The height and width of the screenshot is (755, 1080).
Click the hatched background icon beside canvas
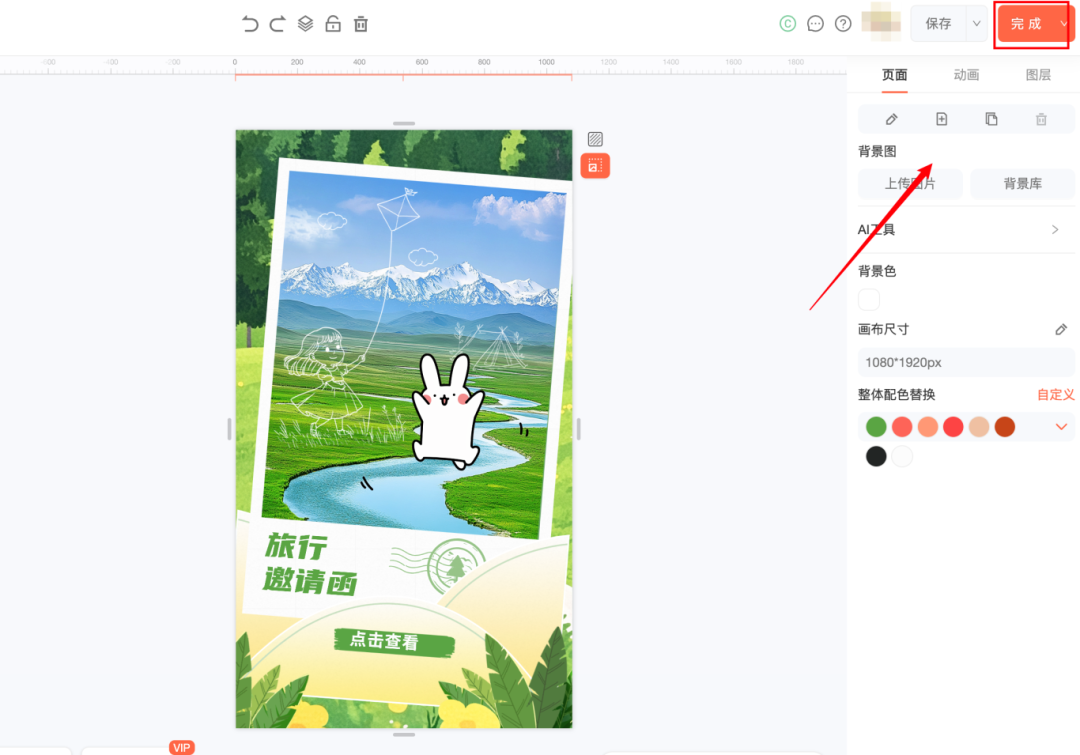tap(595, 139)
